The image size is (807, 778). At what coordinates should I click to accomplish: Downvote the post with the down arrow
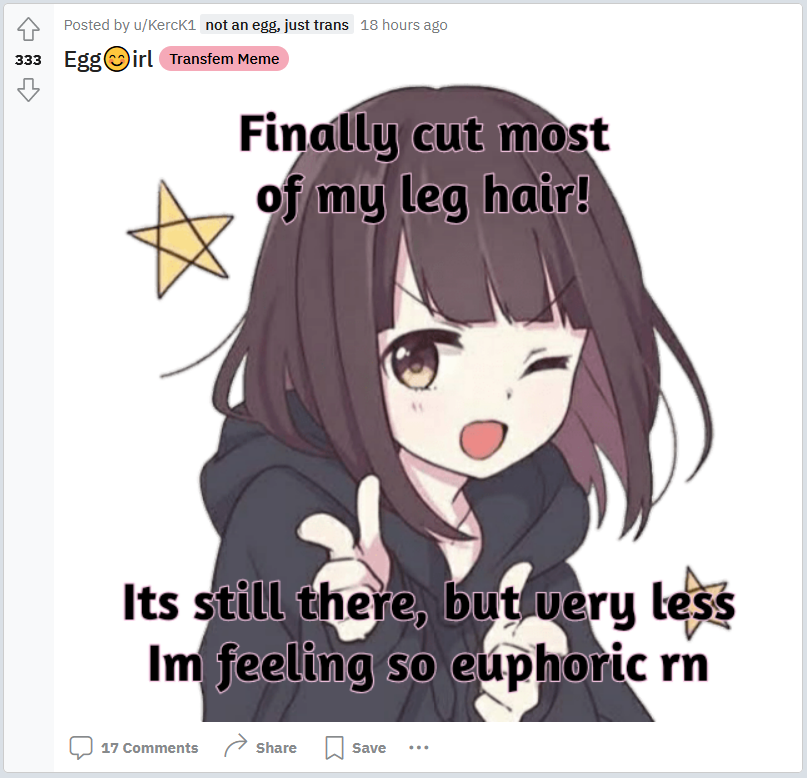pyautogui.click(x=28, y=90)
